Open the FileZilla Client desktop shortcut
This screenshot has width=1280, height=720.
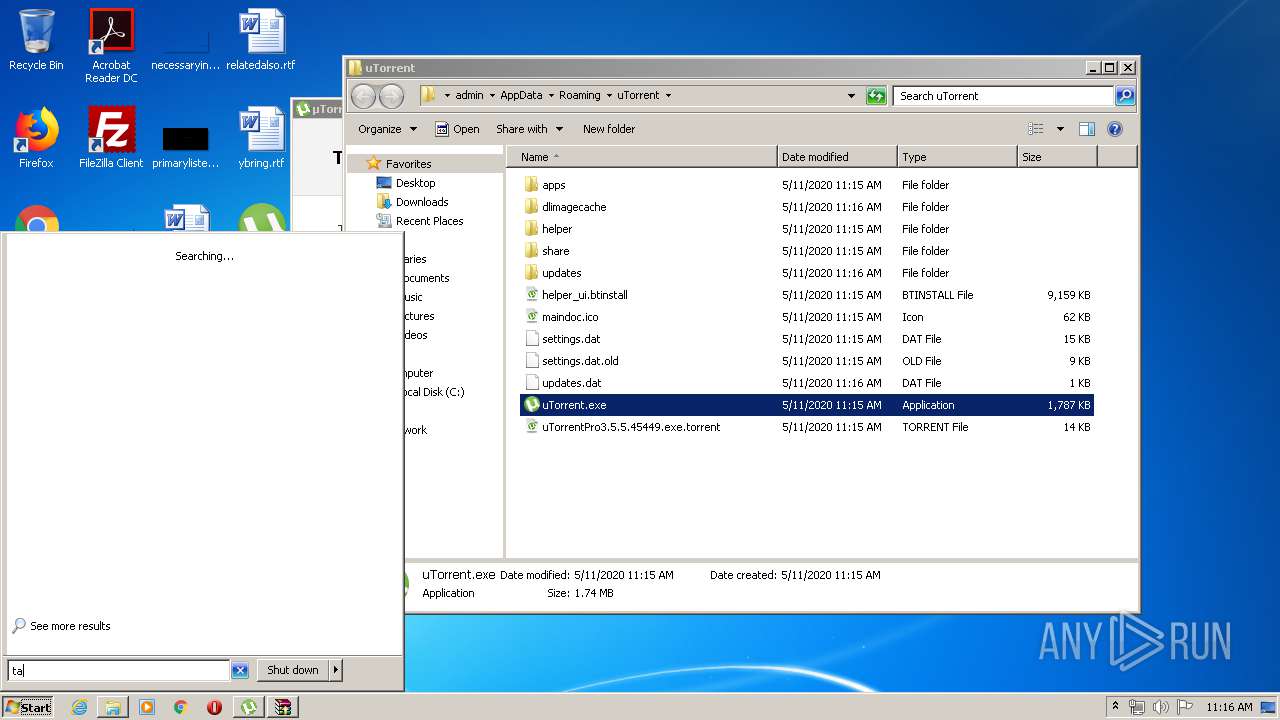click(x=111, y=138)
